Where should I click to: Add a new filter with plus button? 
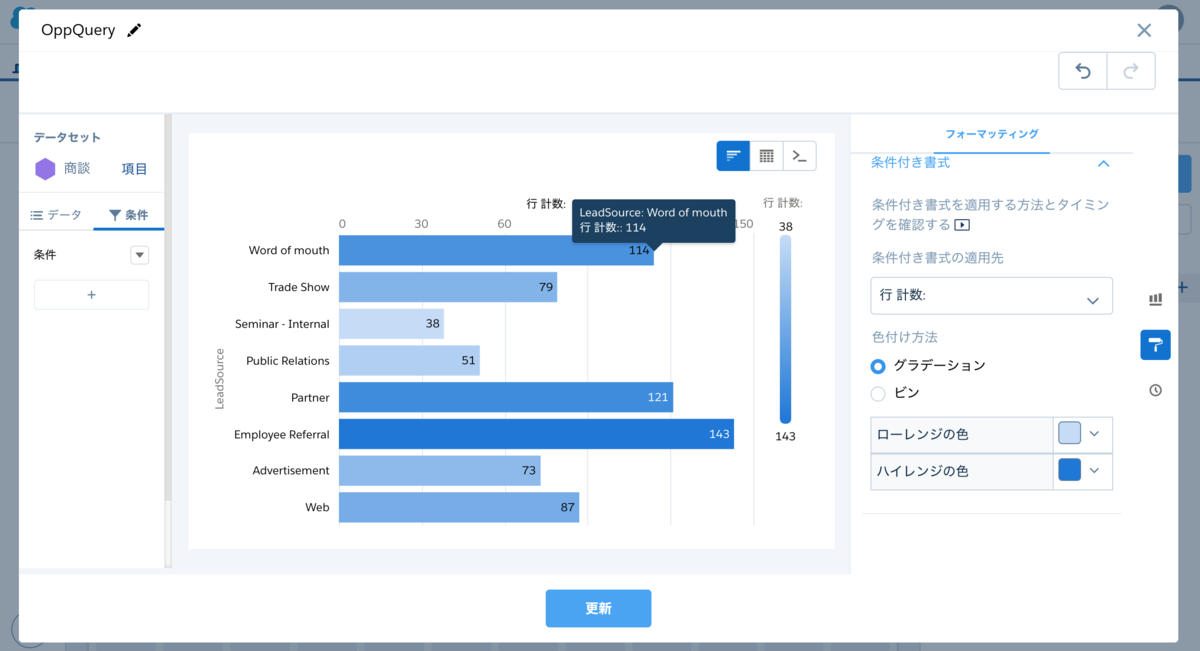(x=91, y=295)
